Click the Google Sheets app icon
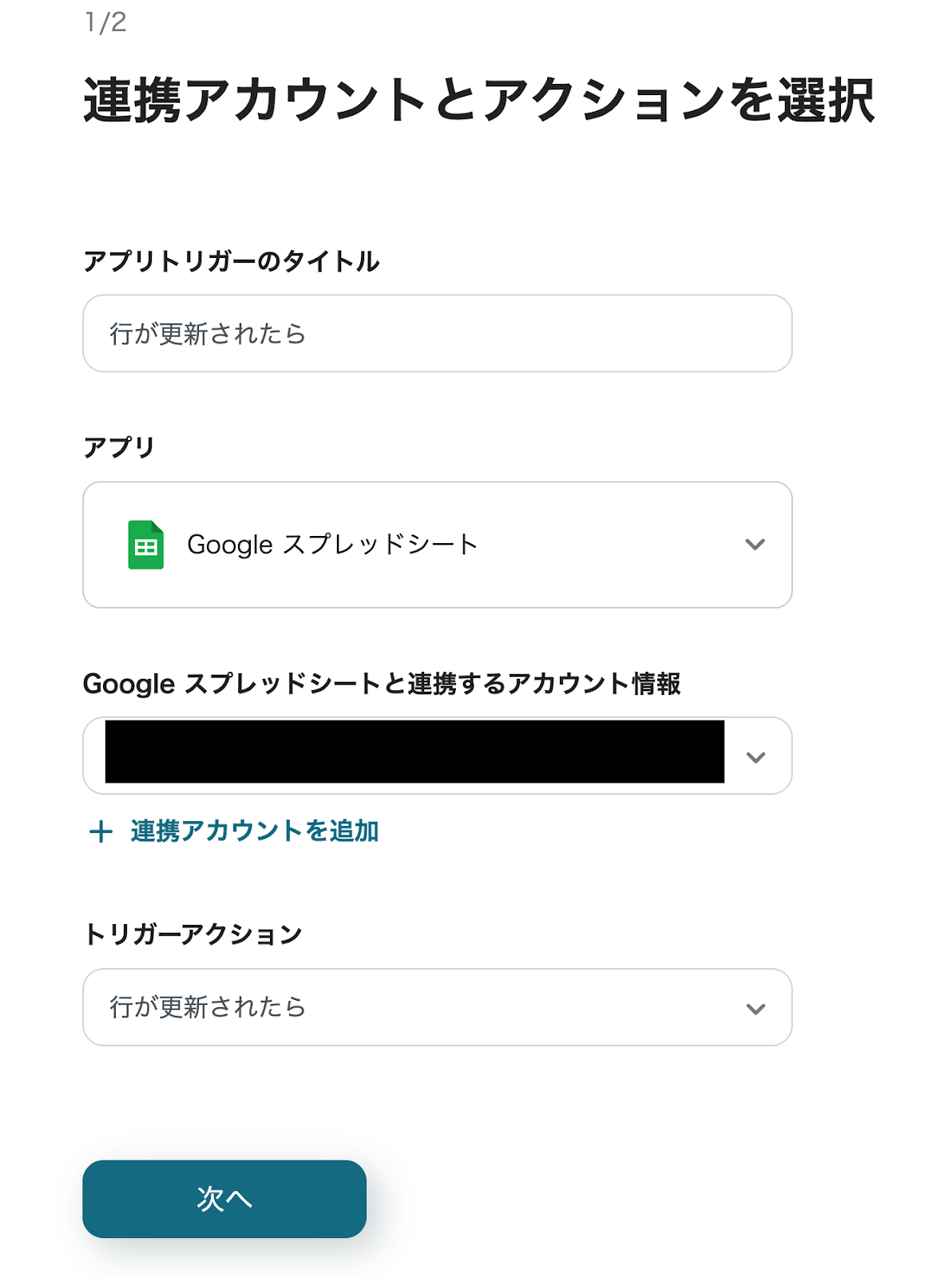The height and width of the screenshot is (1278, 952). [145, 545]
